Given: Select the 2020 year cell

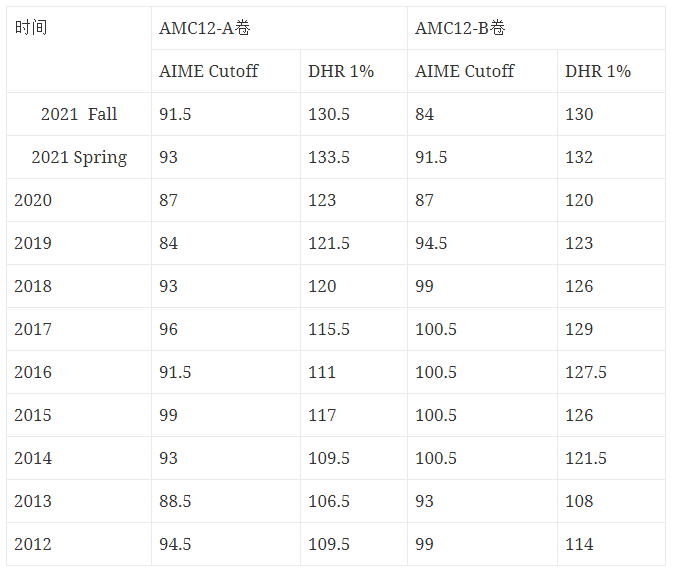Looking at the screenshot, I should tap(79, 200).
